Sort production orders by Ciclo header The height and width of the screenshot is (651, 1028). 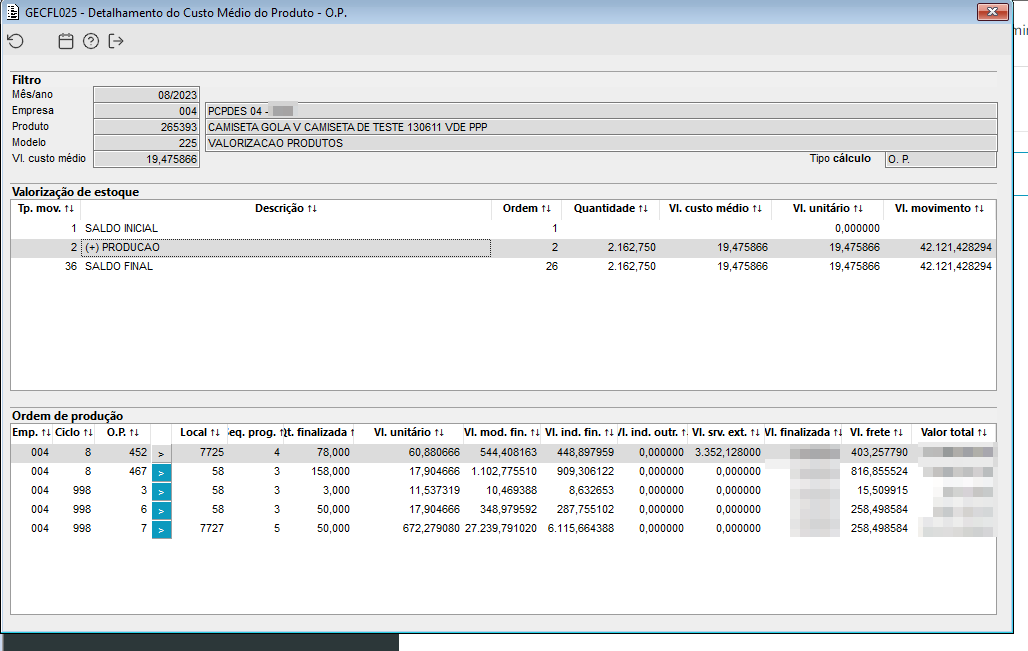(x=73, y=433)
